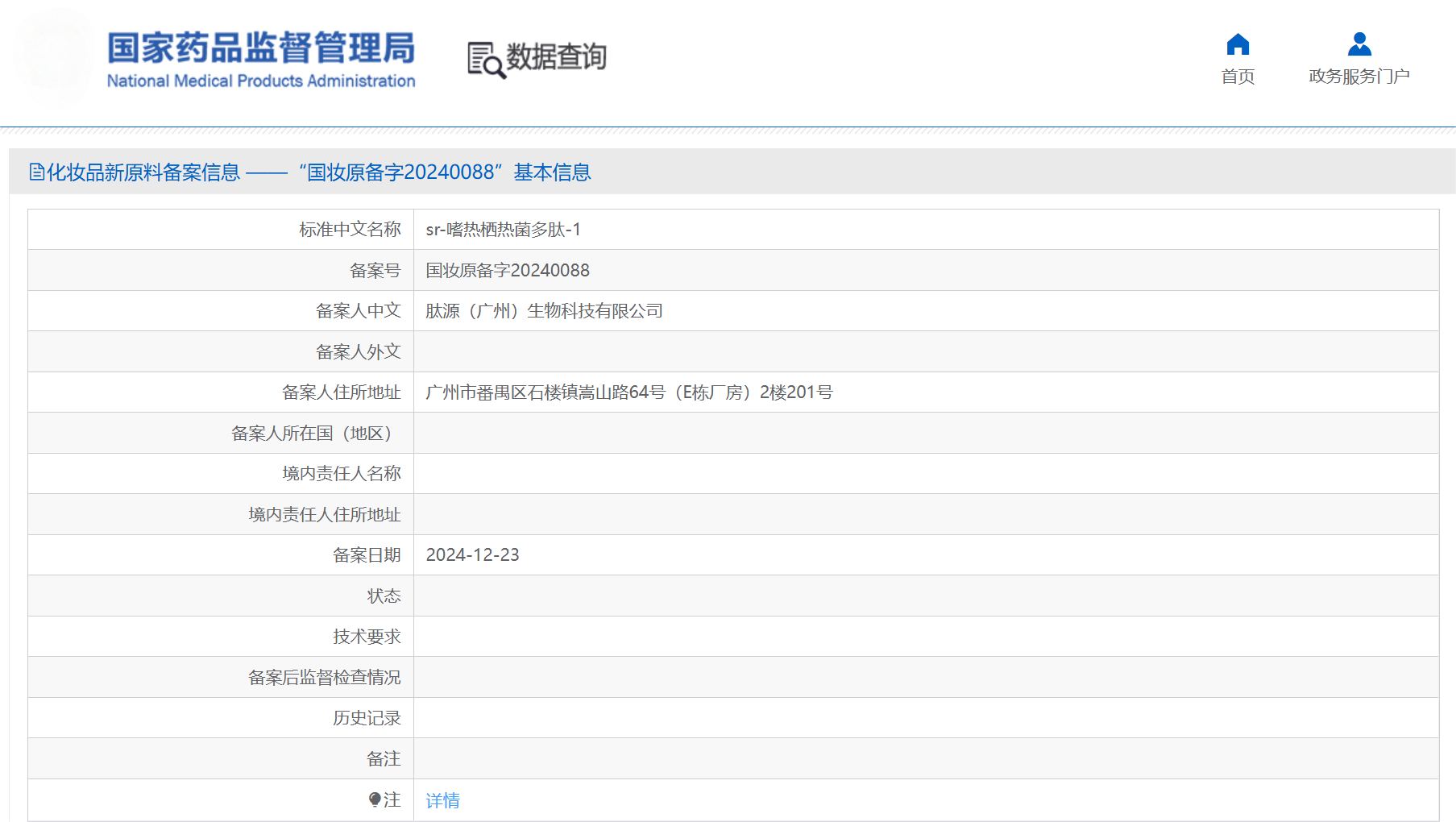The width and height of the screenshot is (1456, 822).
Task: Click the 历史记录 label
Action: click(x=367, y=718)
